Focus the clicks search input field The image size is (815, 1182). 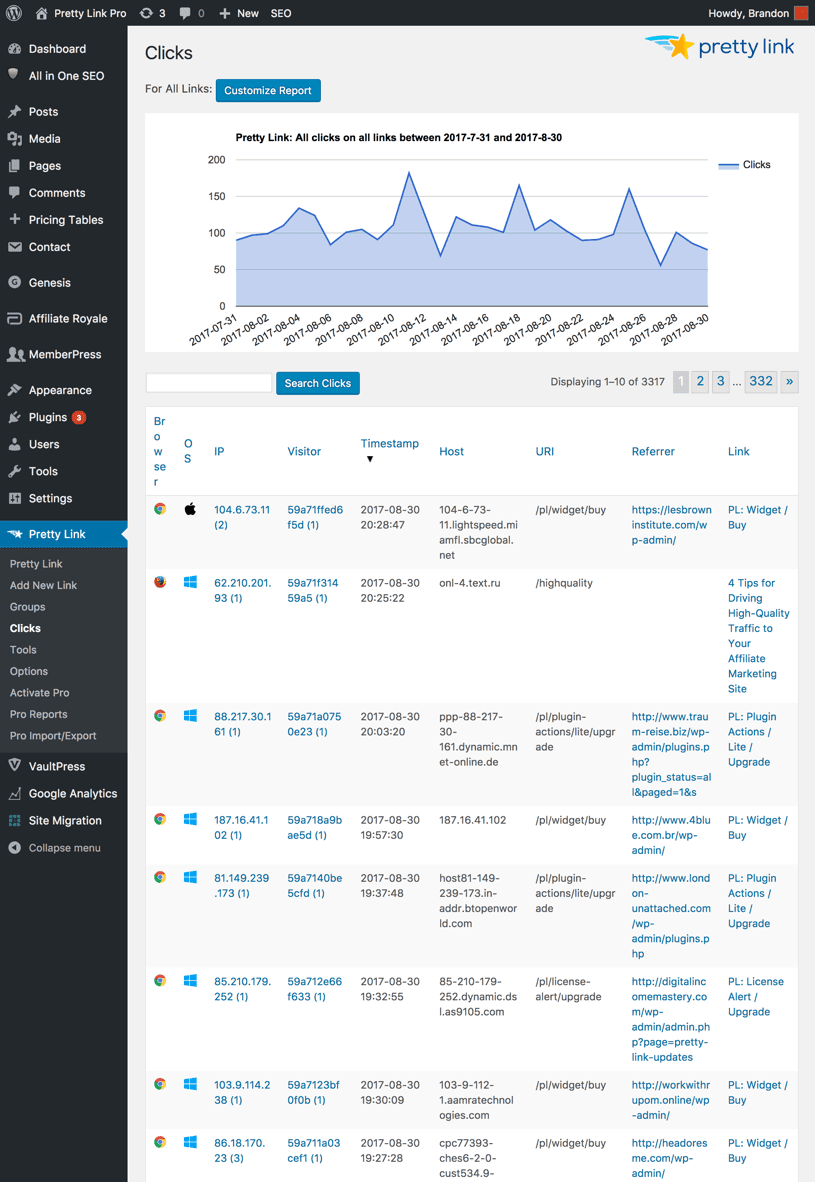coord(209,383)
